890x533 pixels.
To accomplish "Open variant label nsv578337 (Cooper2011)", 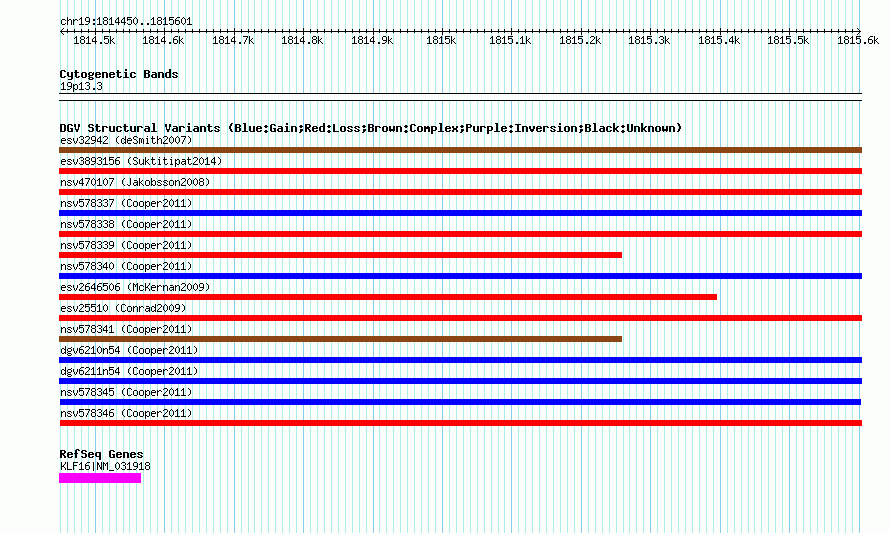I will pos(126,203).
